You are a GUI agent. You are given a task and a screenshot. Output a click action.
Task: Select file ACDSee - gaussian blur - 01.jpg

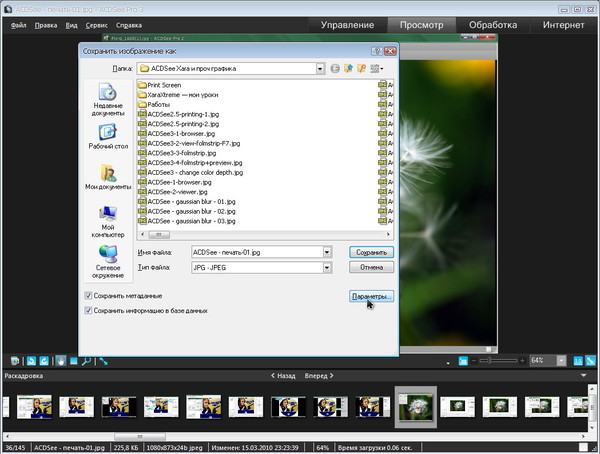pyautogui.click(x=187, y=201)
